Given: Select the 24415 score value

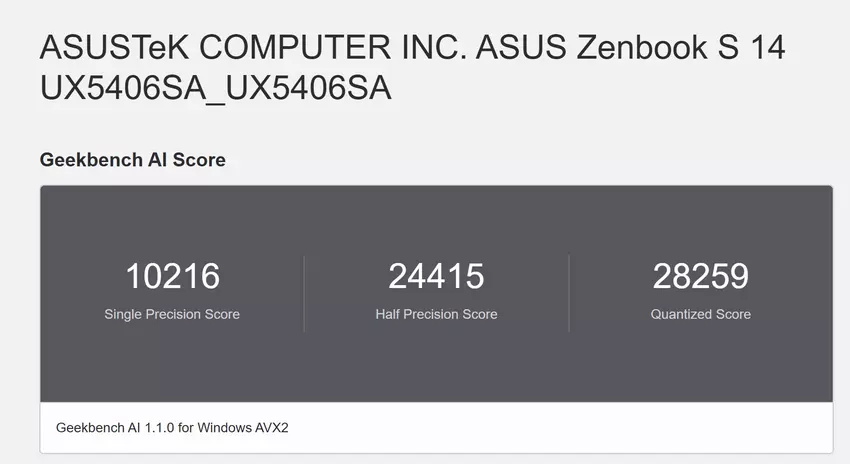Looking at the screenshot, I should tap(436, 276).
